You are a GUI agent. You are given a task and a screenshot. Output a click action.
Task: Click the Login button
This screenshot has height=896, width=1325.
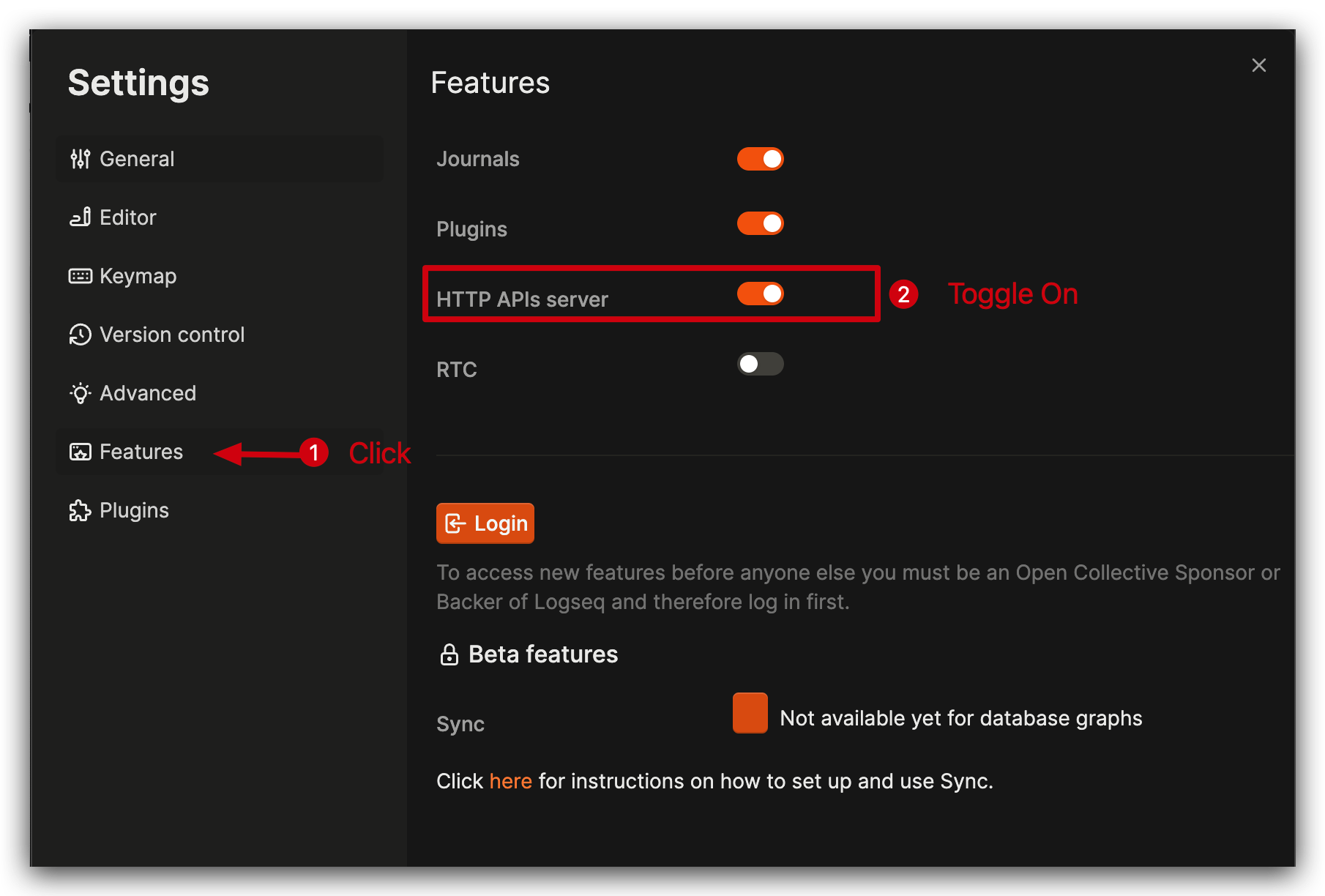click(x=485, y=523)
